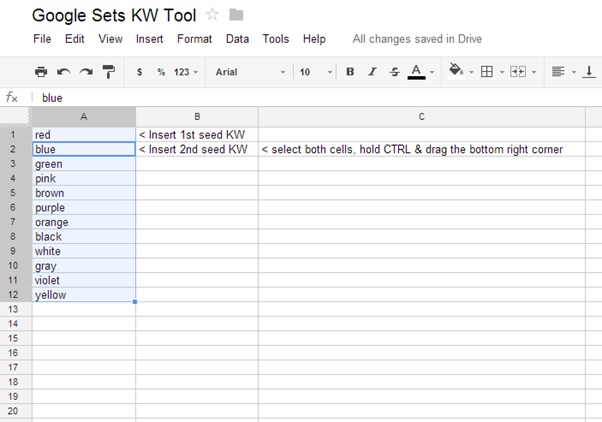The image size is (602, 422).
Task: Click the borders icon
Action: [487, 71]
